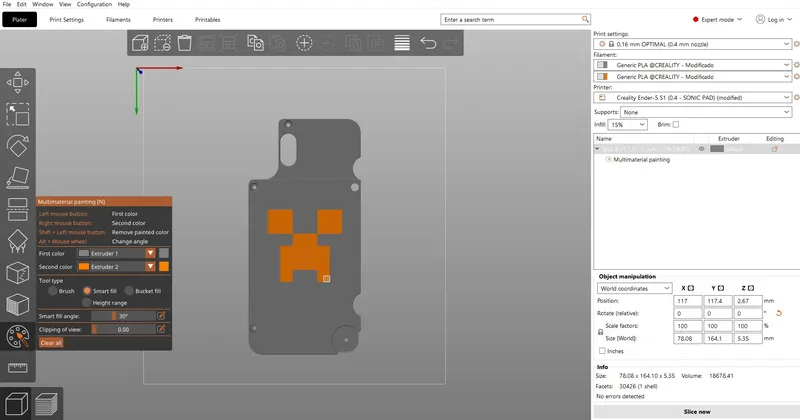Toggle object visibility eye icon in list
The image size is (800, 420).
pos(702,148)
